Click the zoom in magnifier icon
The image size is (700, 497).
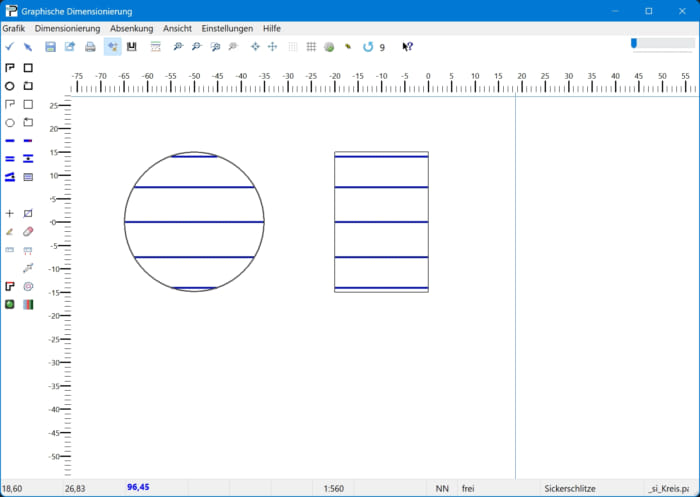click(x=178, y=47)
